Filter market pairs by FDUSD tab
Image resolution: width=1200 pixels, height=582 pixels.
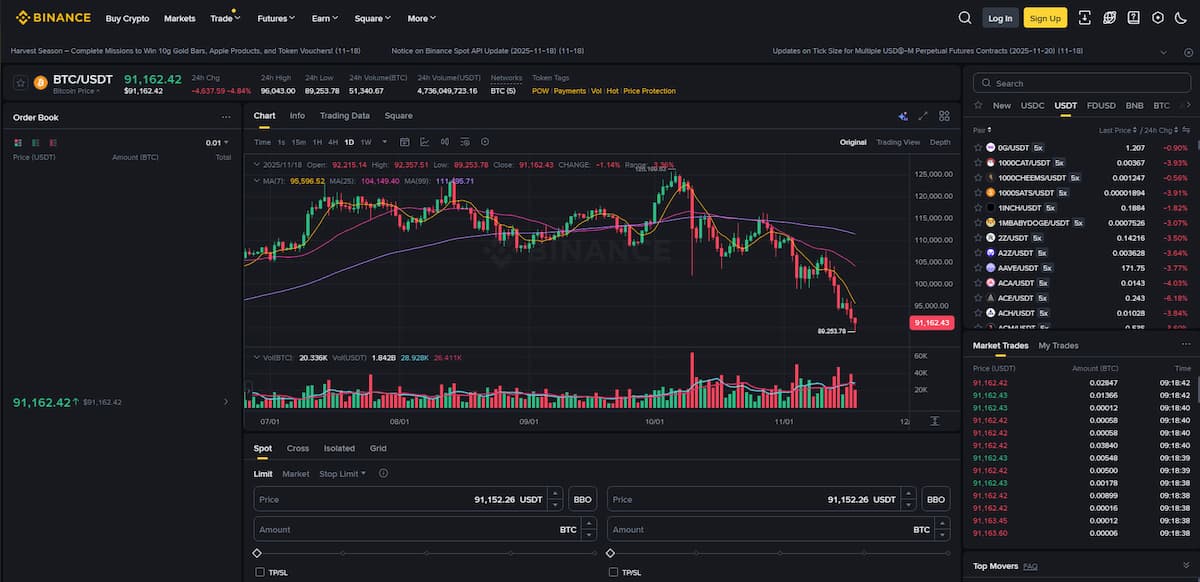coord(1101,105)
